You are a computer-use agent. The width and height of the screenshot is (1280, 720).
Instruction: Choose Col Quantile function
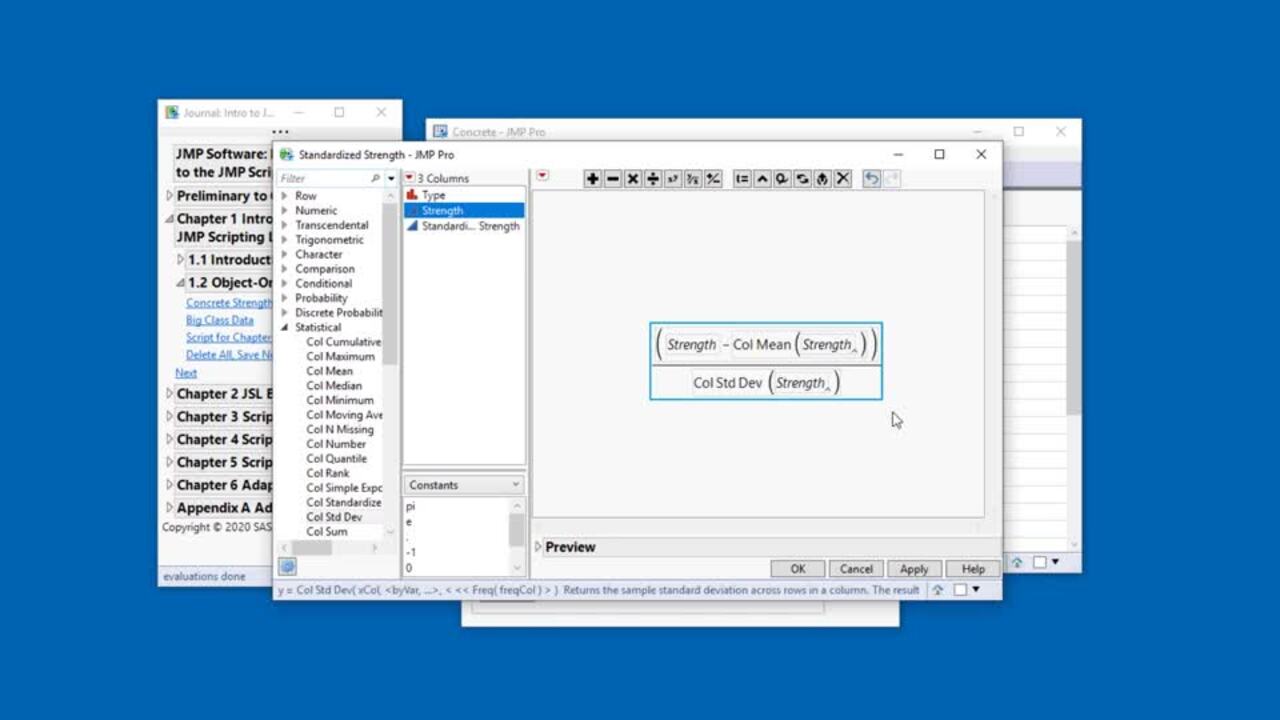coord(336,458)
